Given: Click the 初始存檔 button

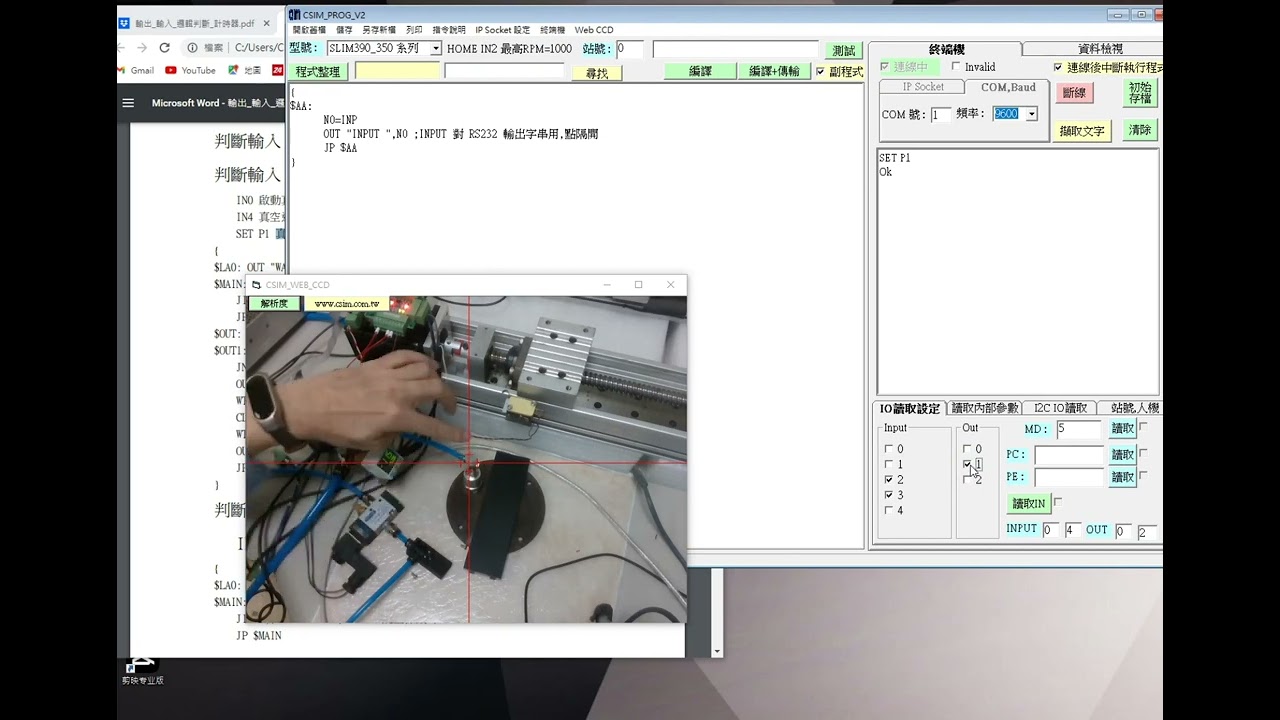Looking at the screenshot, I should [1140, 93].
